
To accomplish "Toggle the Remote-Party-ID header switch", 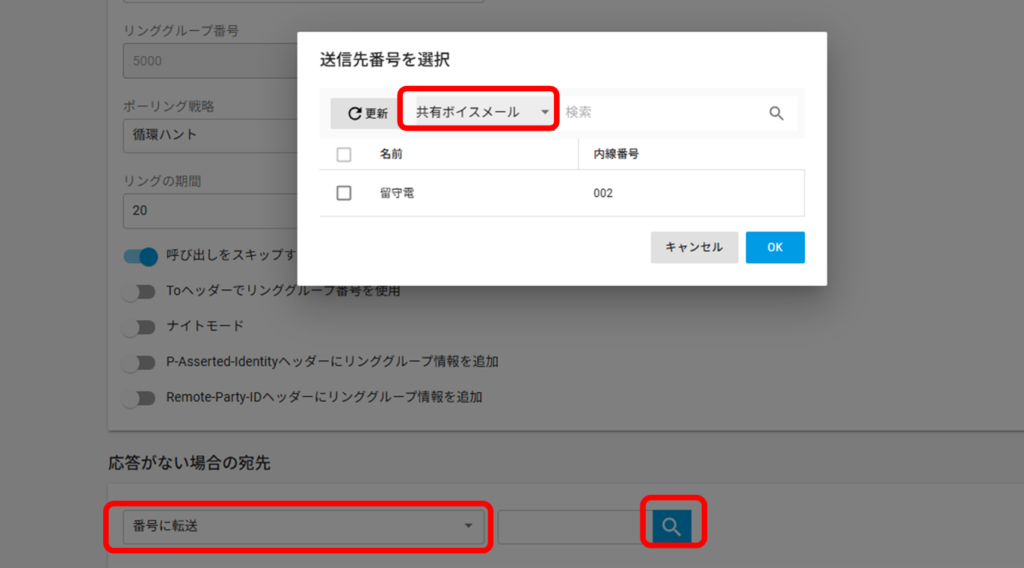I will point(140,397).
